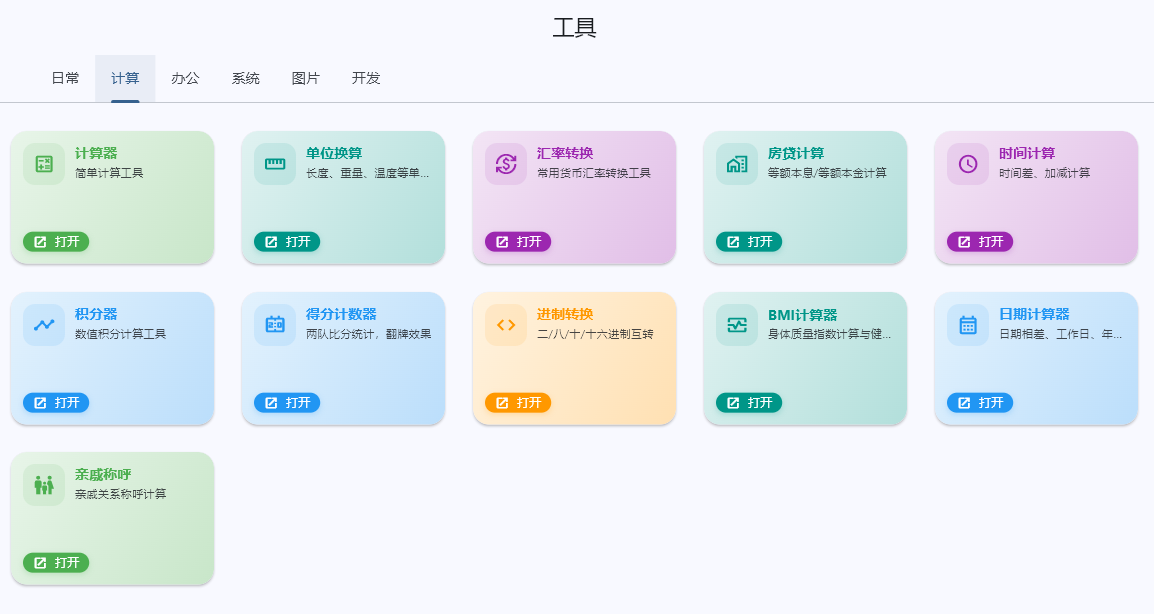Click the calendar icon for 日期计算器

click(969, 325)
